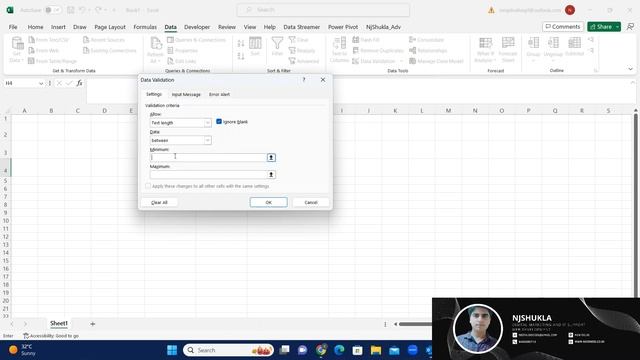Open Microsoft Edge from the taskbar
The height and width of the screenshot is (360, 640).
tap(339, 350)
